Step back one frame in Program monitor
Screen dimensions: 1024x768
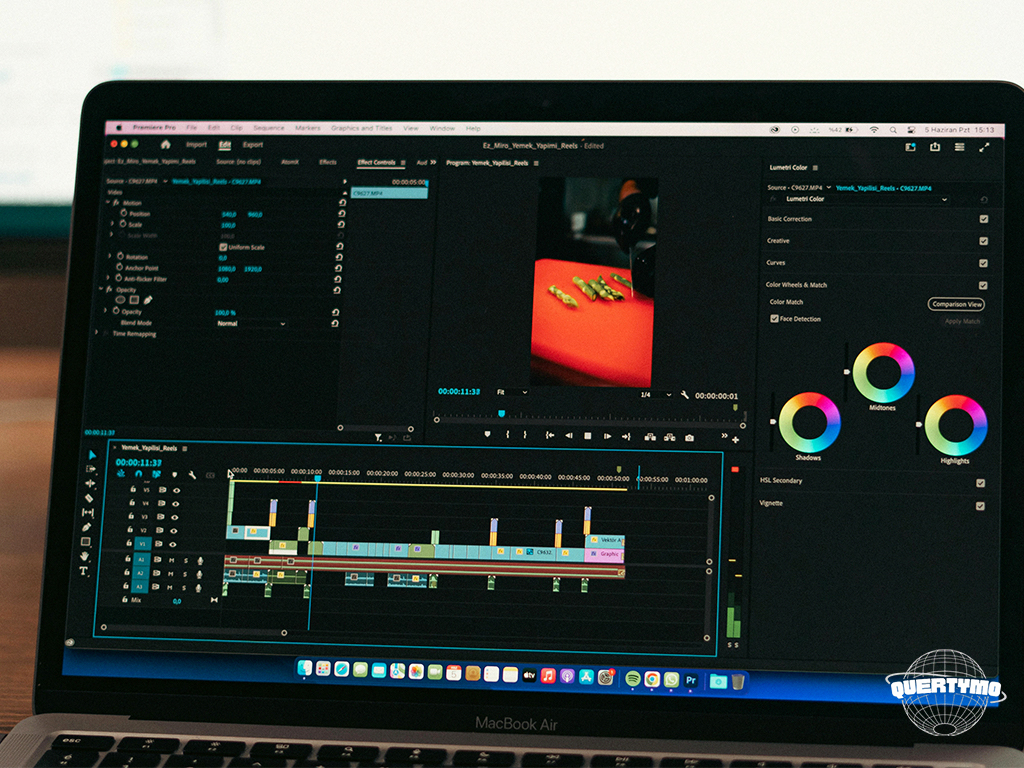[x=569, y=436]
